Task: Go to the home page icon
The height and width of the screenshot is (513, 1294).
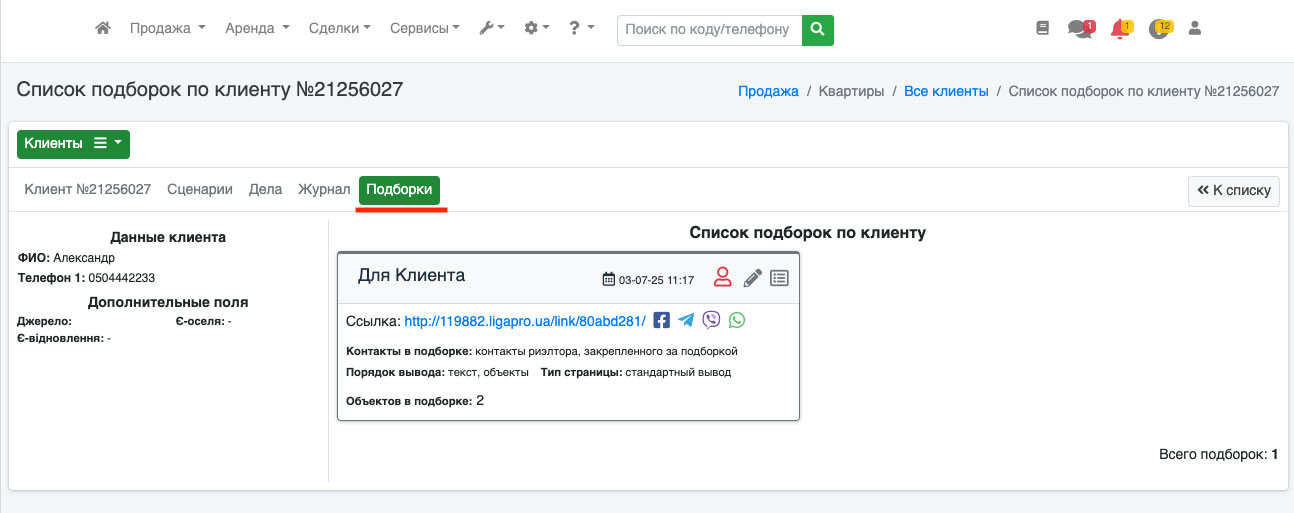Action: coord(102,29)
